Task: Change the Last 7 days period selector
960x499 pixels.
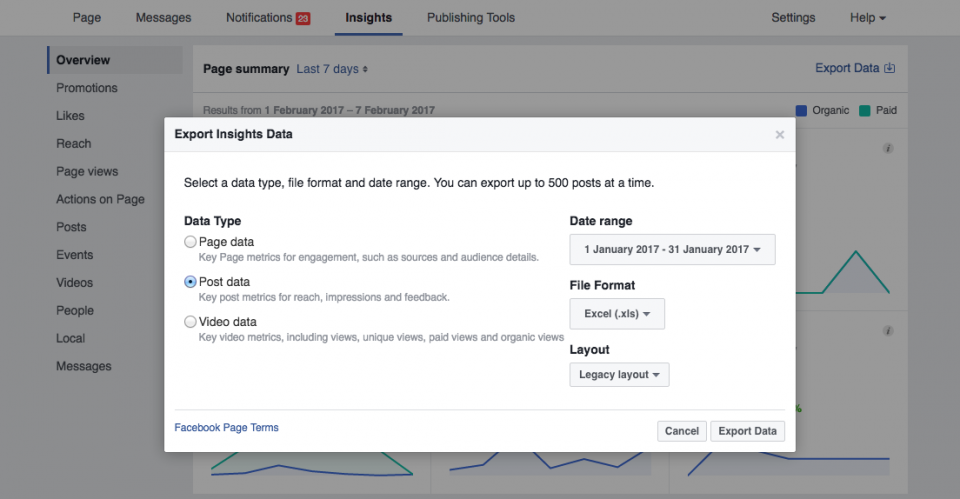Action: (332, 69)
